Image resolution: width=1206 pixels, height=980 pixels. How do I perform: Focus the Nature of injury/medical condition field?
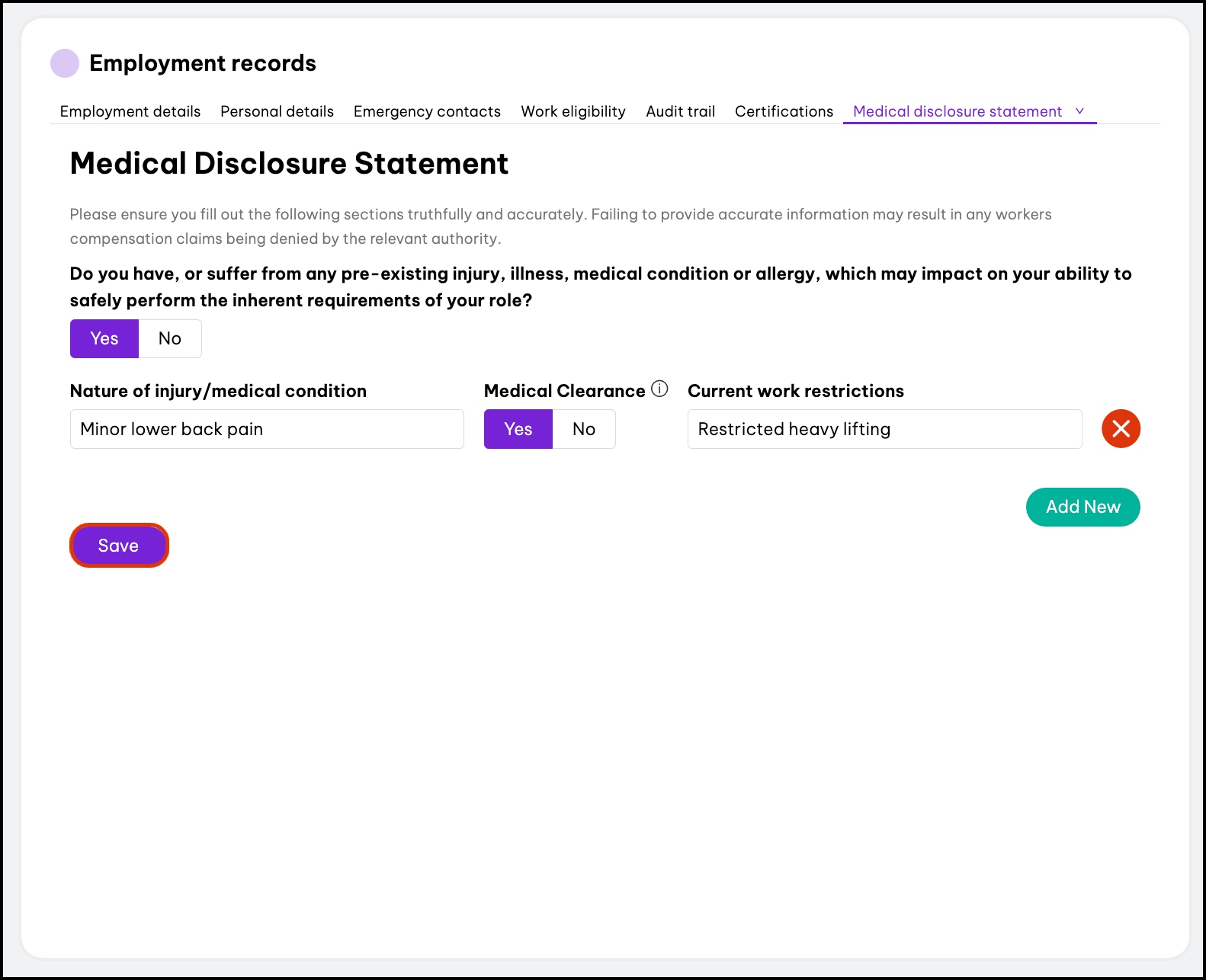[x=267, y=430]
